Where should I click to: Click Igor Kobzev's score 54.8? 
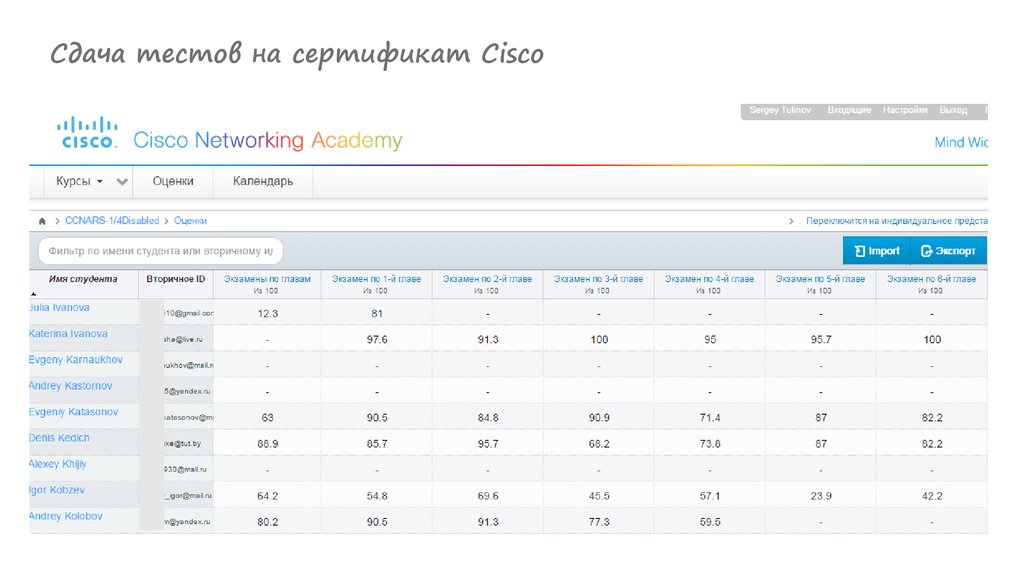[377, 496]
